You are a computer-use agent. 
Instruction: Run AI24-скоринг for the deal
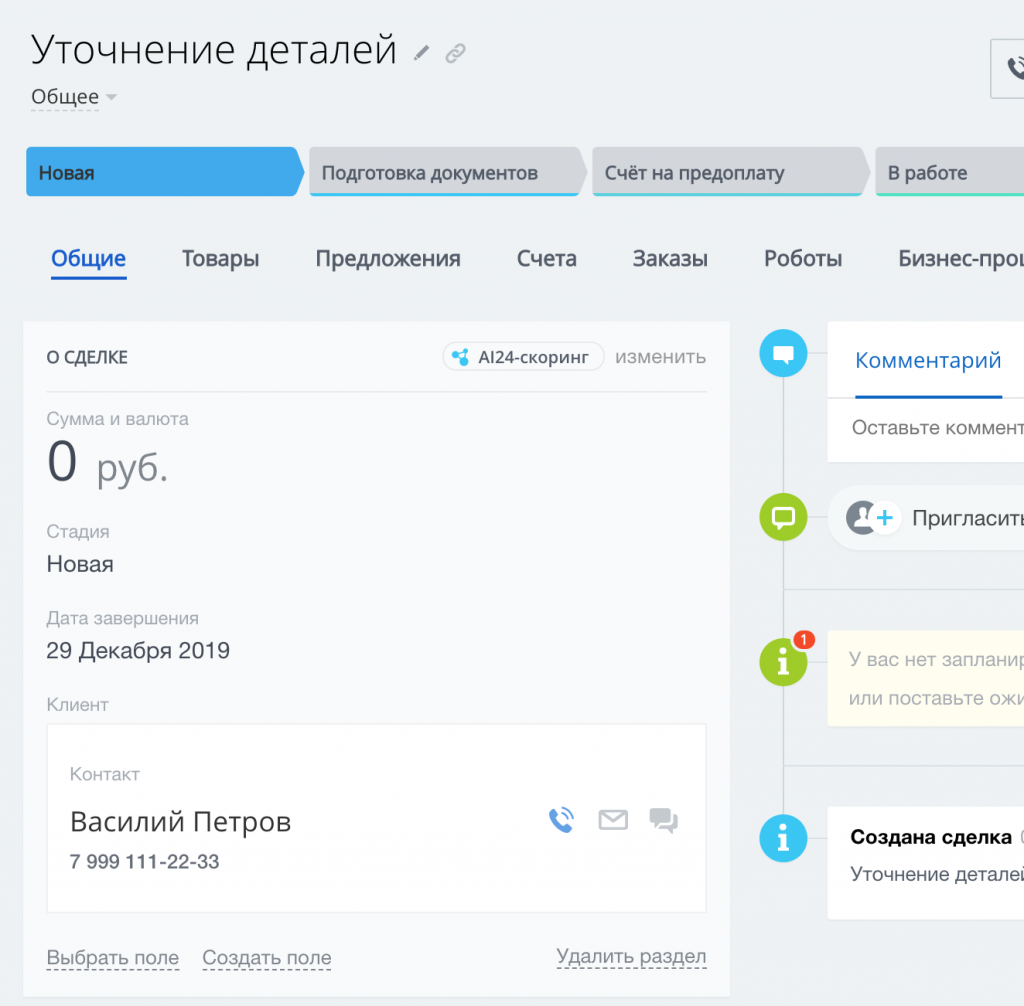(522, 356)
